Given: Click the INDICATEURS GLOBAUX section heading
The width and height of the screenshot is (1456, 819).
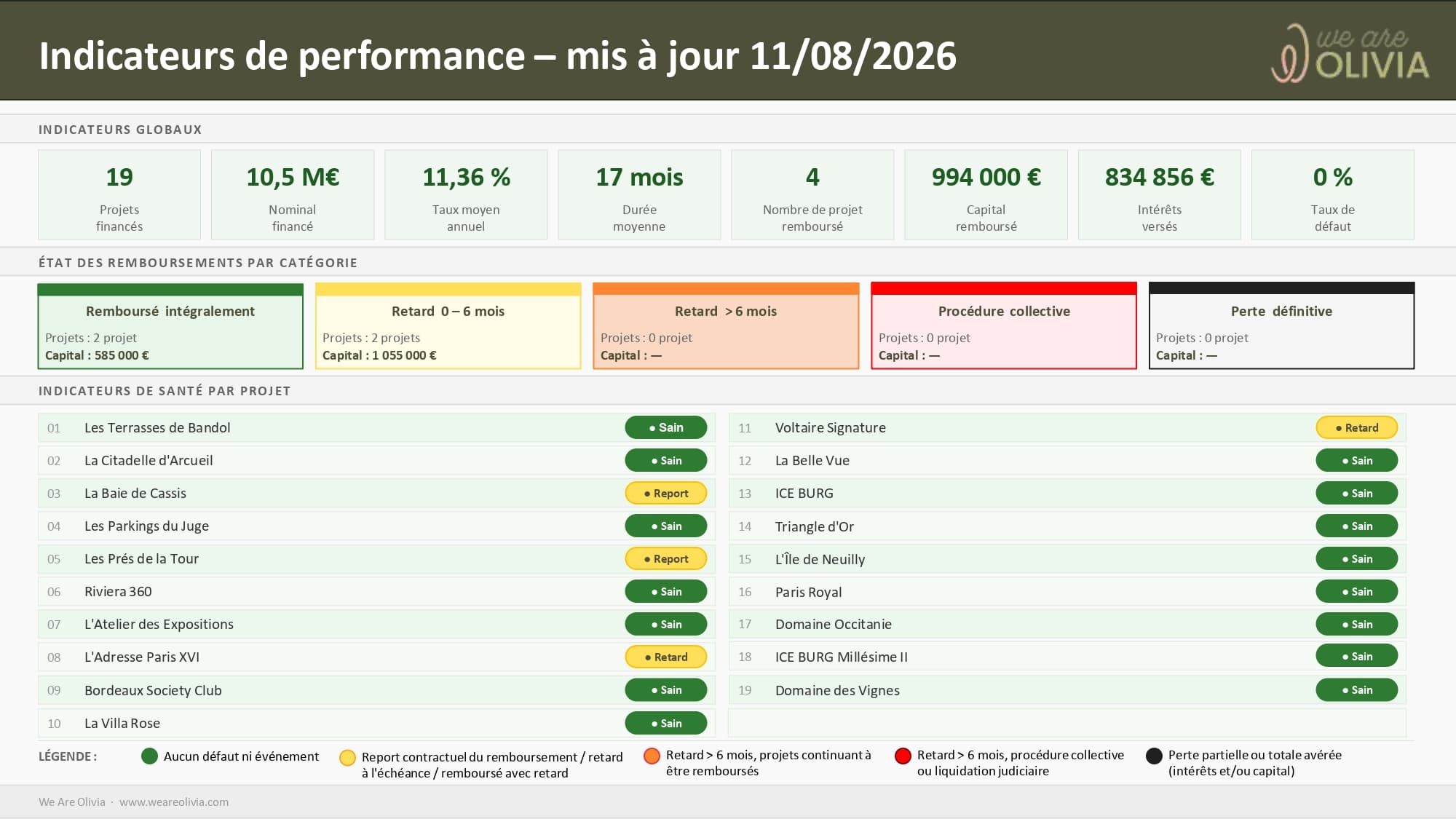Looking at the screenshot, I should [120, 130].
